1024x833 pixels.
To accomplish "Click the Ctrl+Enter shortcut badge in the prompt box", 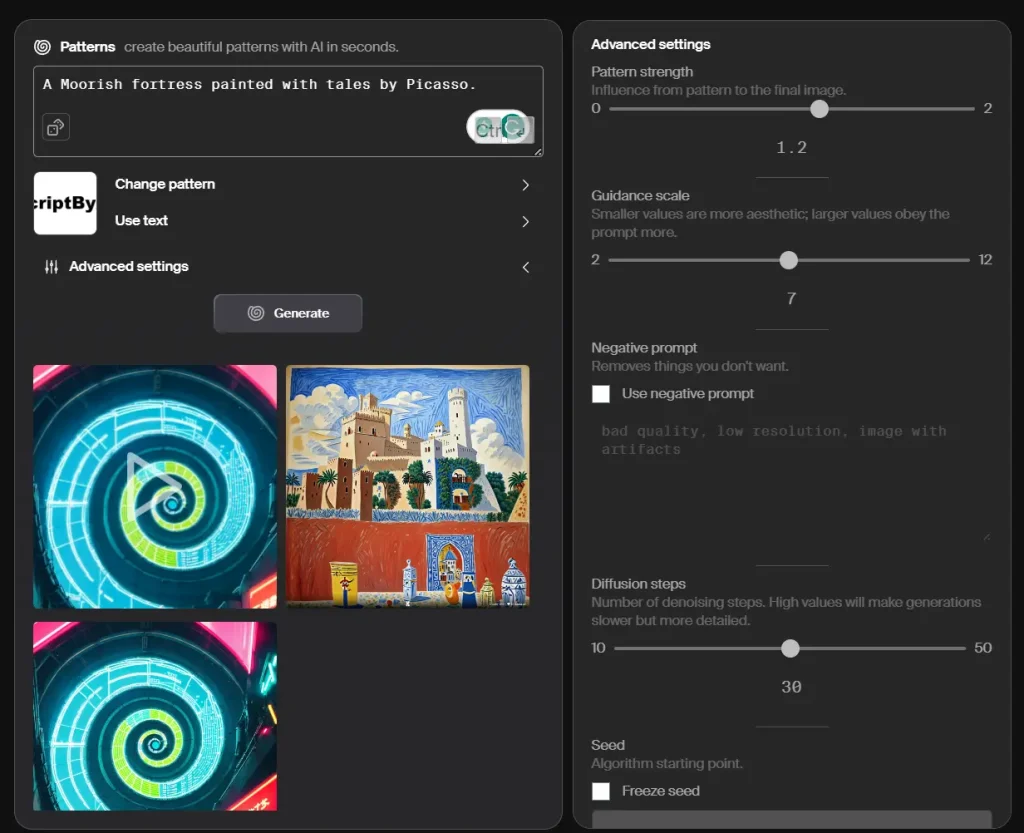I will pyautogui.click(x=499, y=128).
